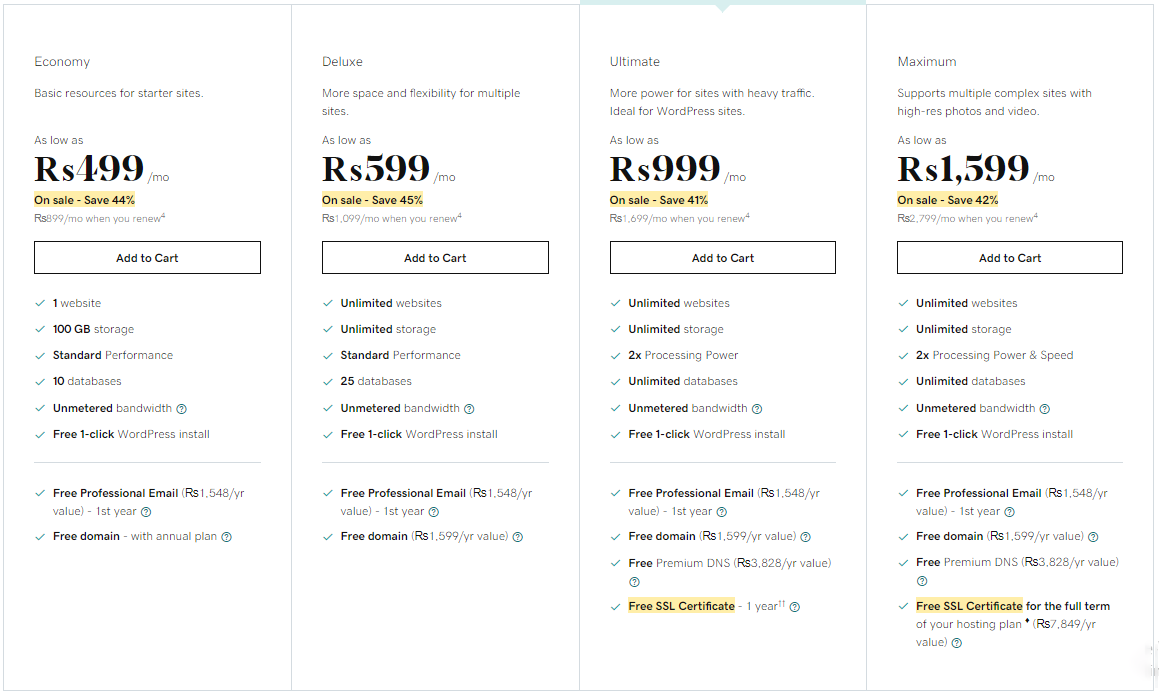Click help icon under Ultimate Premium DNS
The image size is (1159, 696).
(634, 582)
